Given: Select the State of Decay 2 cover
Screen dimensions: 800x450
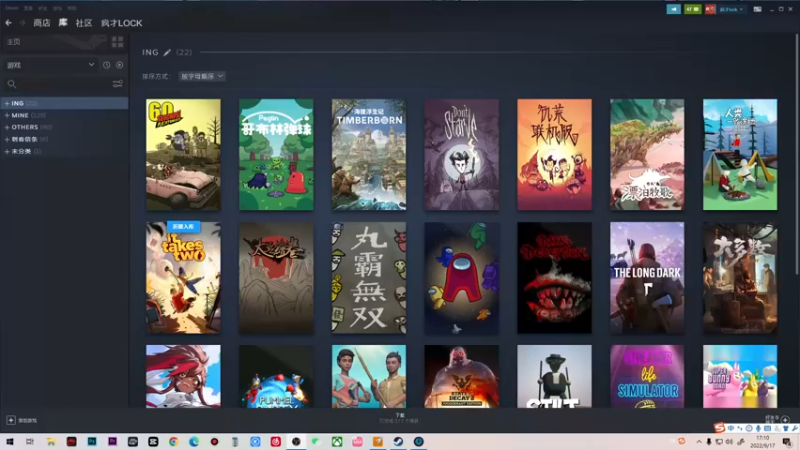Looking at the screenshot, I should click(462, 377).
